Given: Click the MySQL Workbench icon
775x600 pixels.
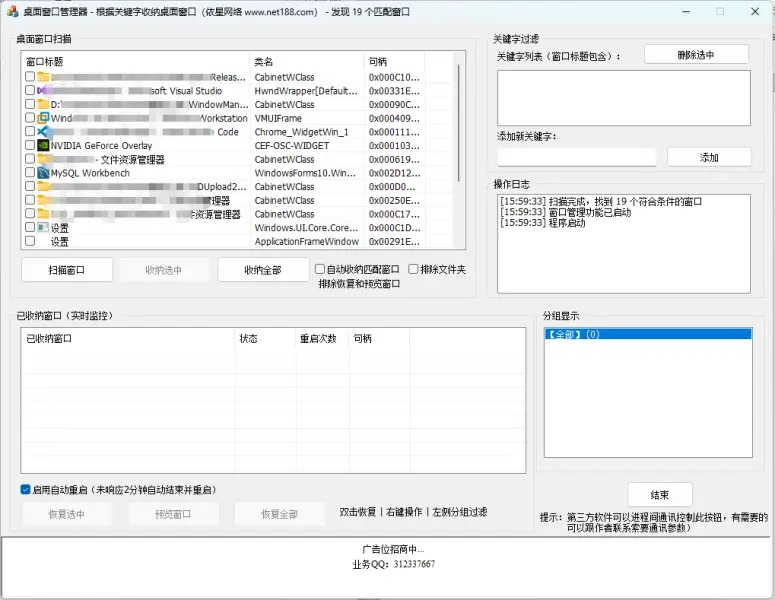Looking at the screenshot, I should (43, 173).
